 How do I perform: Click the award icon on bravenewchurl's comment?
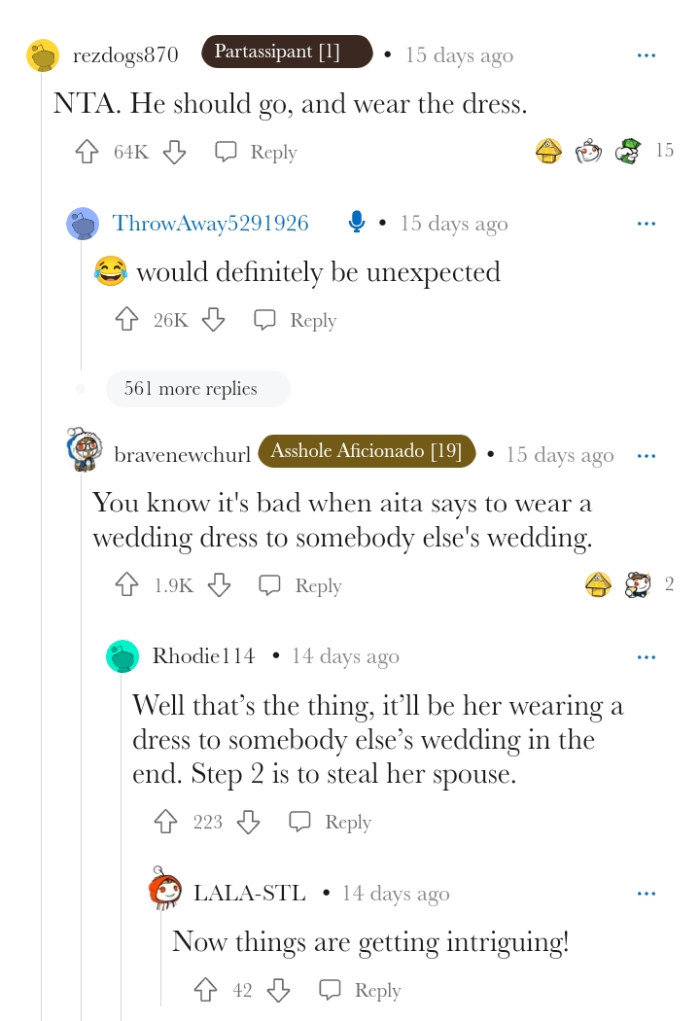598,585
